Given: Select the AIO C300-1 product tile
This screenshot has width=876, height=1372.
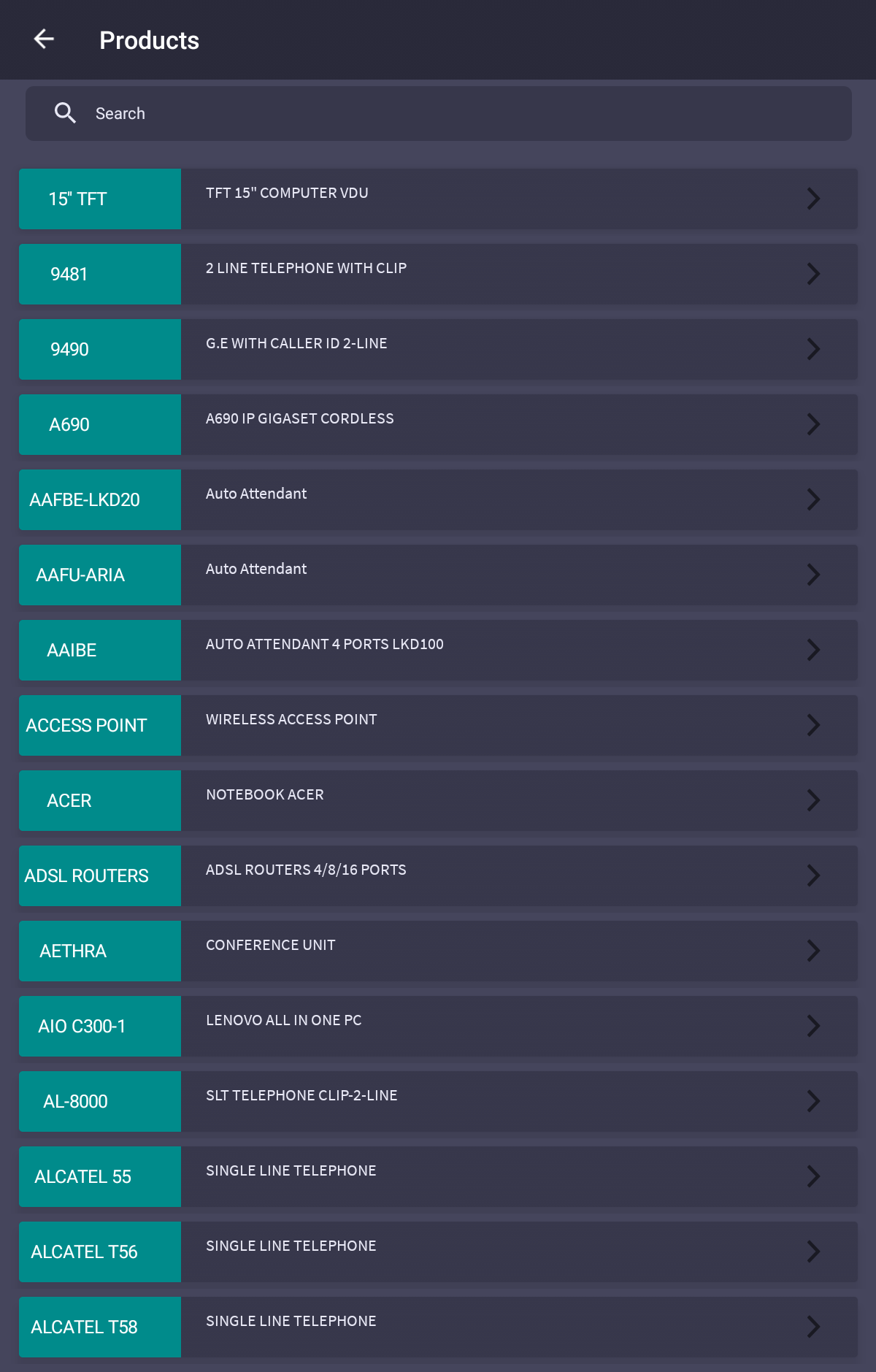Looking at the screenshot, I should pyautogui.click(x=100, y=1026).
